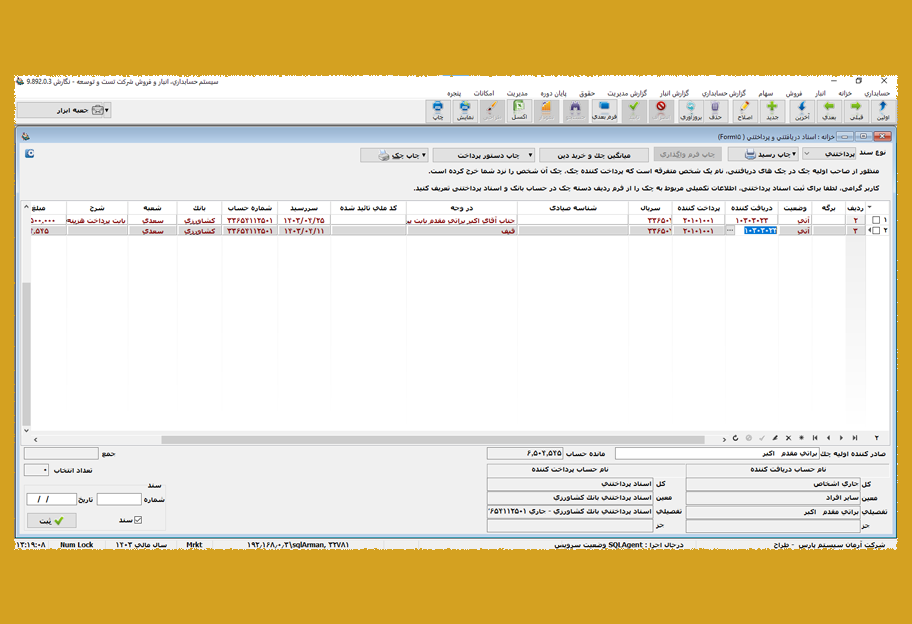Open the خزانه menu
This screenshot has height=624, width=912.
[845, 93]
